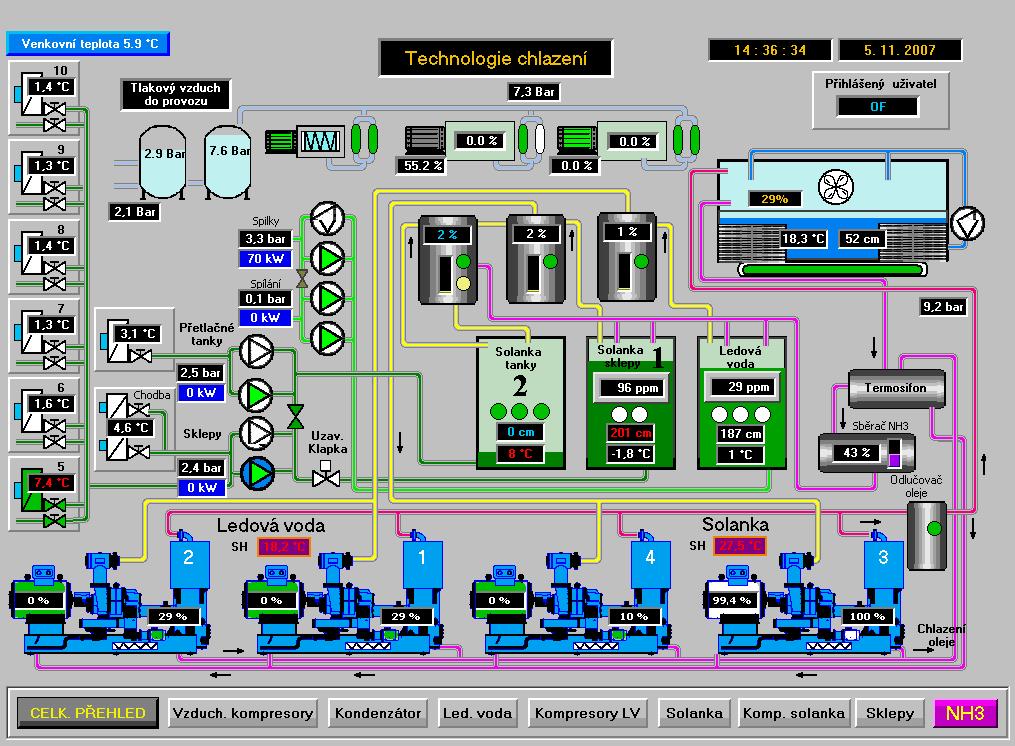This screenshot has height=746, width=1015.
Task: Click the green air dryer next to the 0.0 % box
Action: tap(577, 140)
